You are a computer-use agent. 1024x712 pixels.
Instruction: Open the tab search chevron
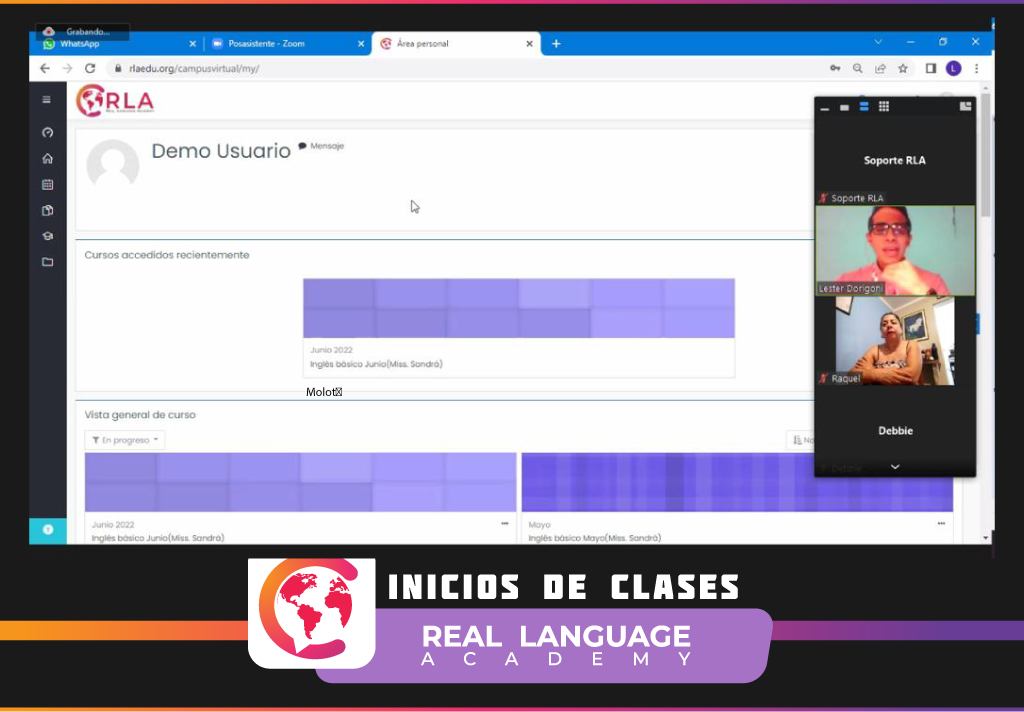pos(878,42)
